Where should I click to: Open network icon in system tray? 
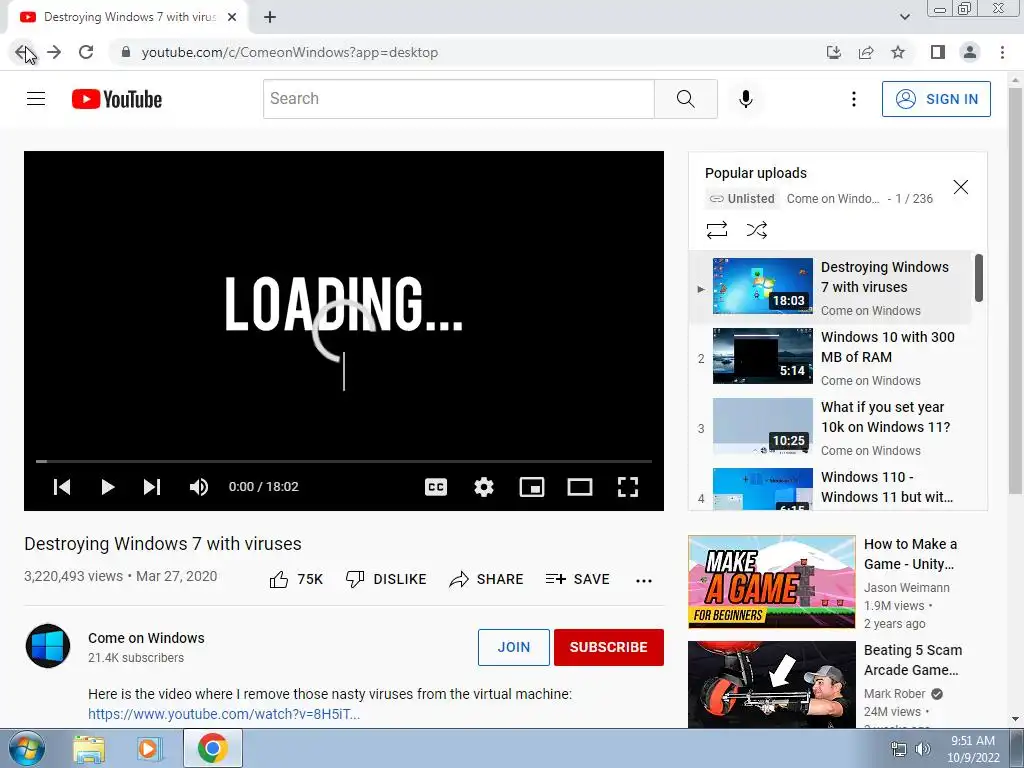(899, 749)
